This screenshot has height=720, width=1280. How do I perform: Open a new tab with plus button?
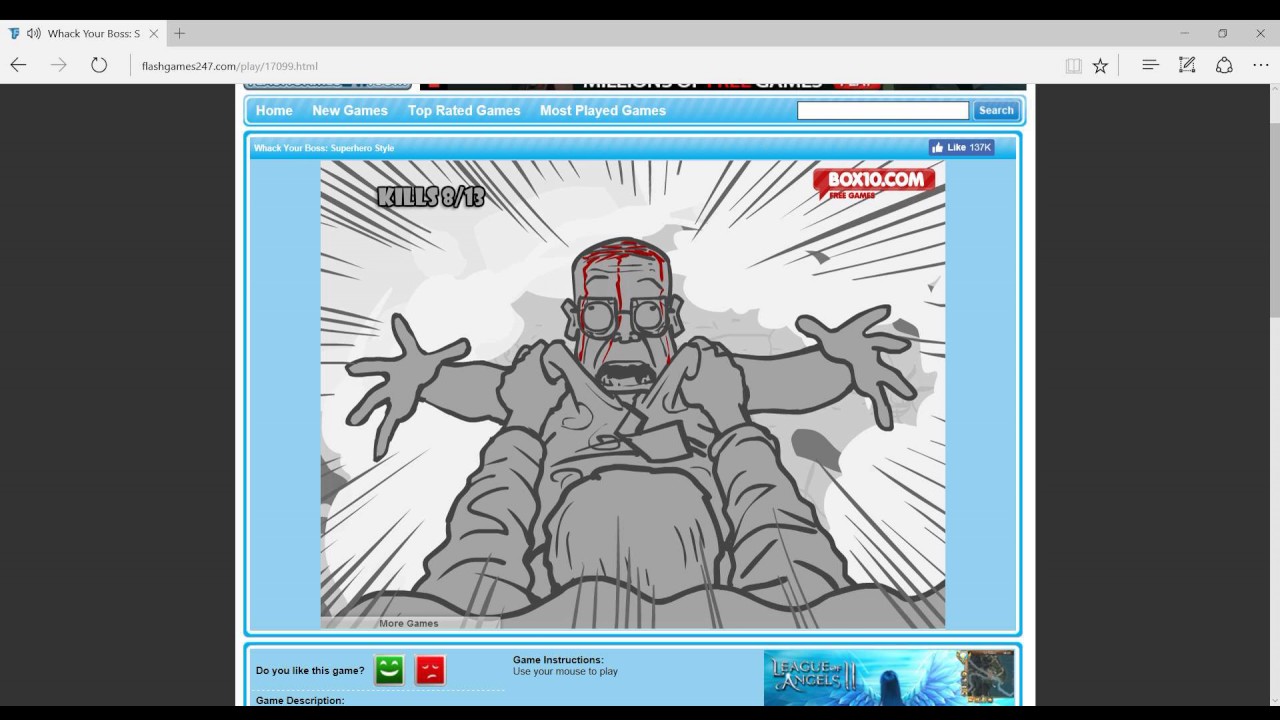pyautogui.click(x=180, y=33)
